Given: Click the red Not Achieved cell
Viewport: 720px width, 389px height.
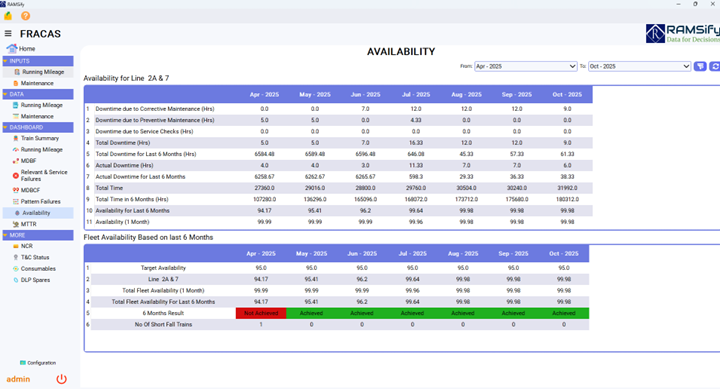Looking at the screenshot, I should coord(261,313).
